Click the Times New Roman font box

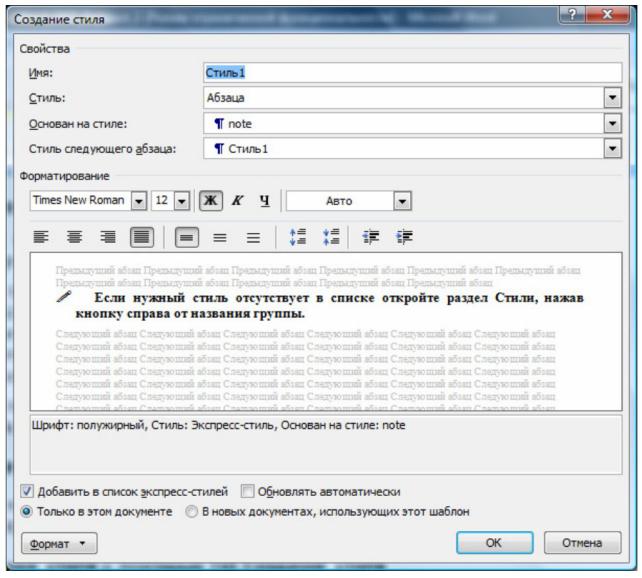coord(81,201)
